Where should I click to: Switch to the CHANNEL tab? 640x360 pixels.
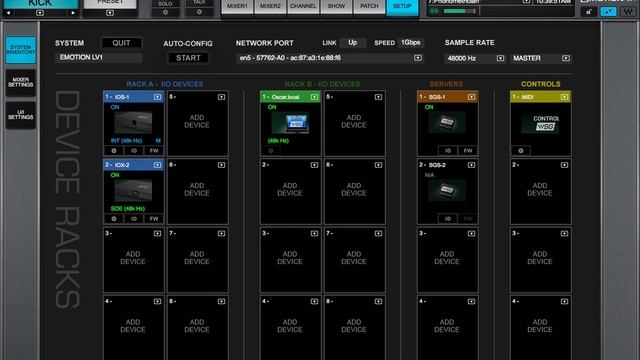tap(303, 6)
